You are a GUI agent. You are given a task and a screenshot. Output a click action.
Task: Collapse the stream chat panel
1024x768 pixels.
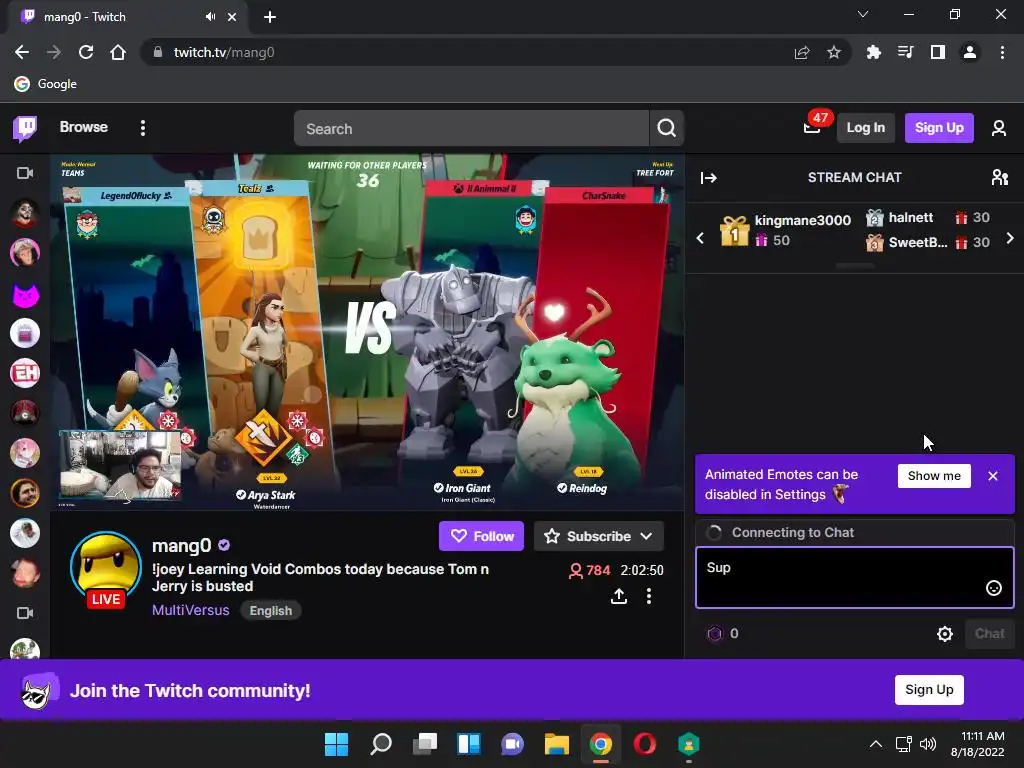tap(709, 178)
